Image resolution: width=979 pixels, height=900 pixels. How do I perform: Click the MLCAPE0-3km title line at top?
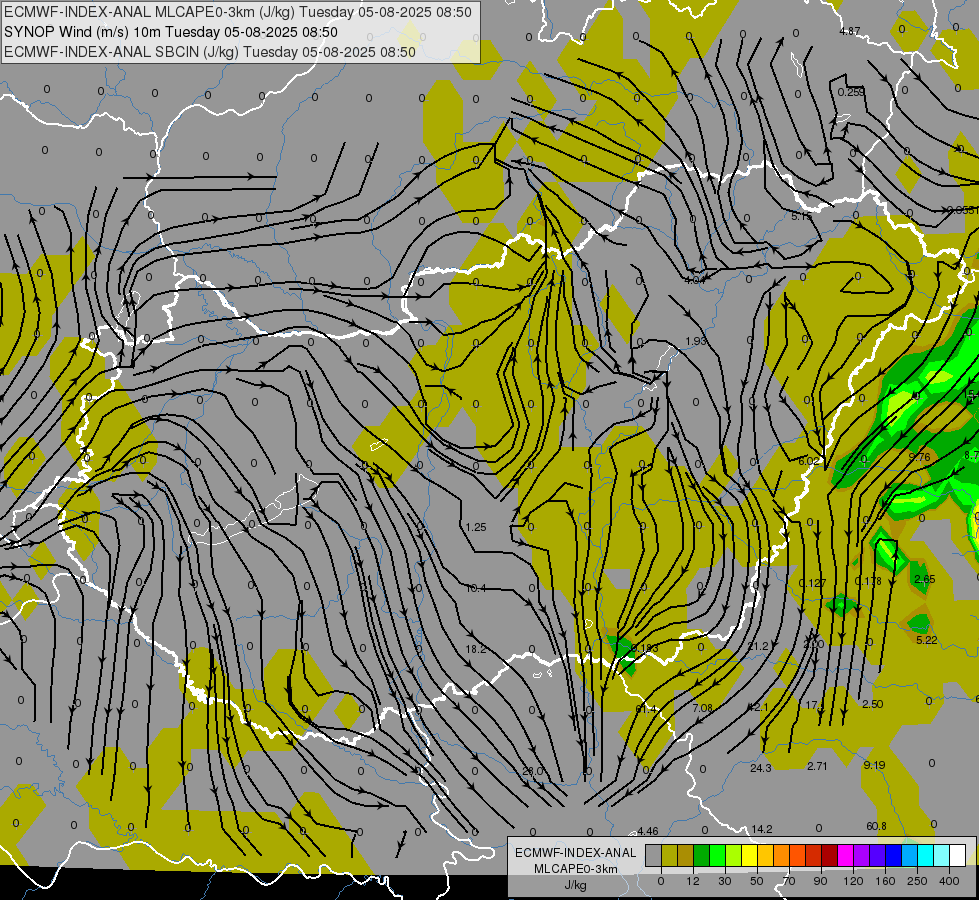238,12
